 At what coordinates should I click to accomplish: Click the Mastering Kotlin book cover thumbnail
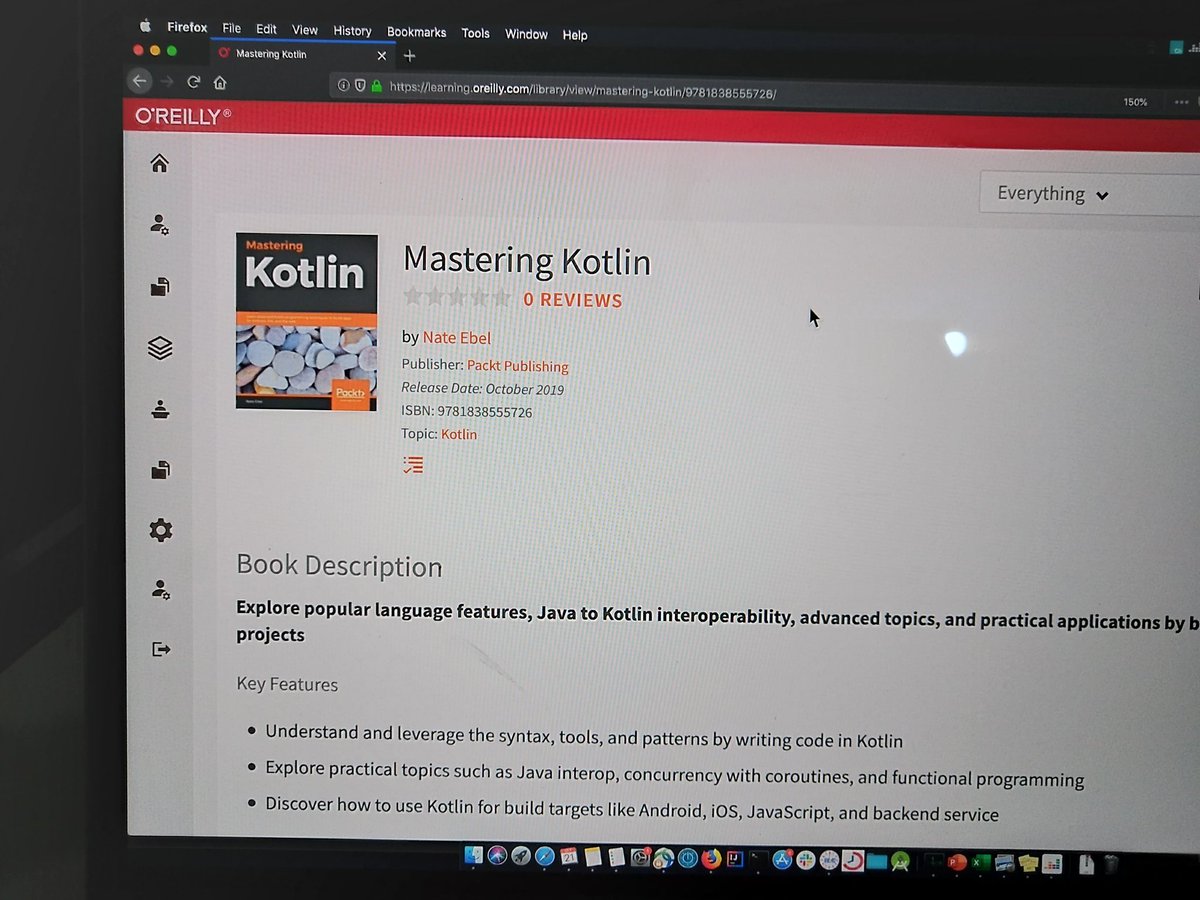[306, 322]
